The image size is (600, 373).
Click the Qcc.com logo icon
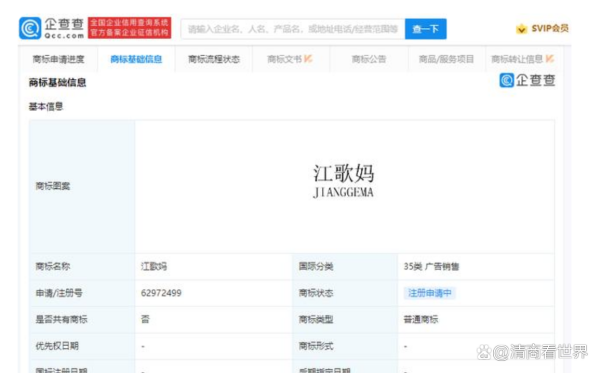tap(30, 28)
